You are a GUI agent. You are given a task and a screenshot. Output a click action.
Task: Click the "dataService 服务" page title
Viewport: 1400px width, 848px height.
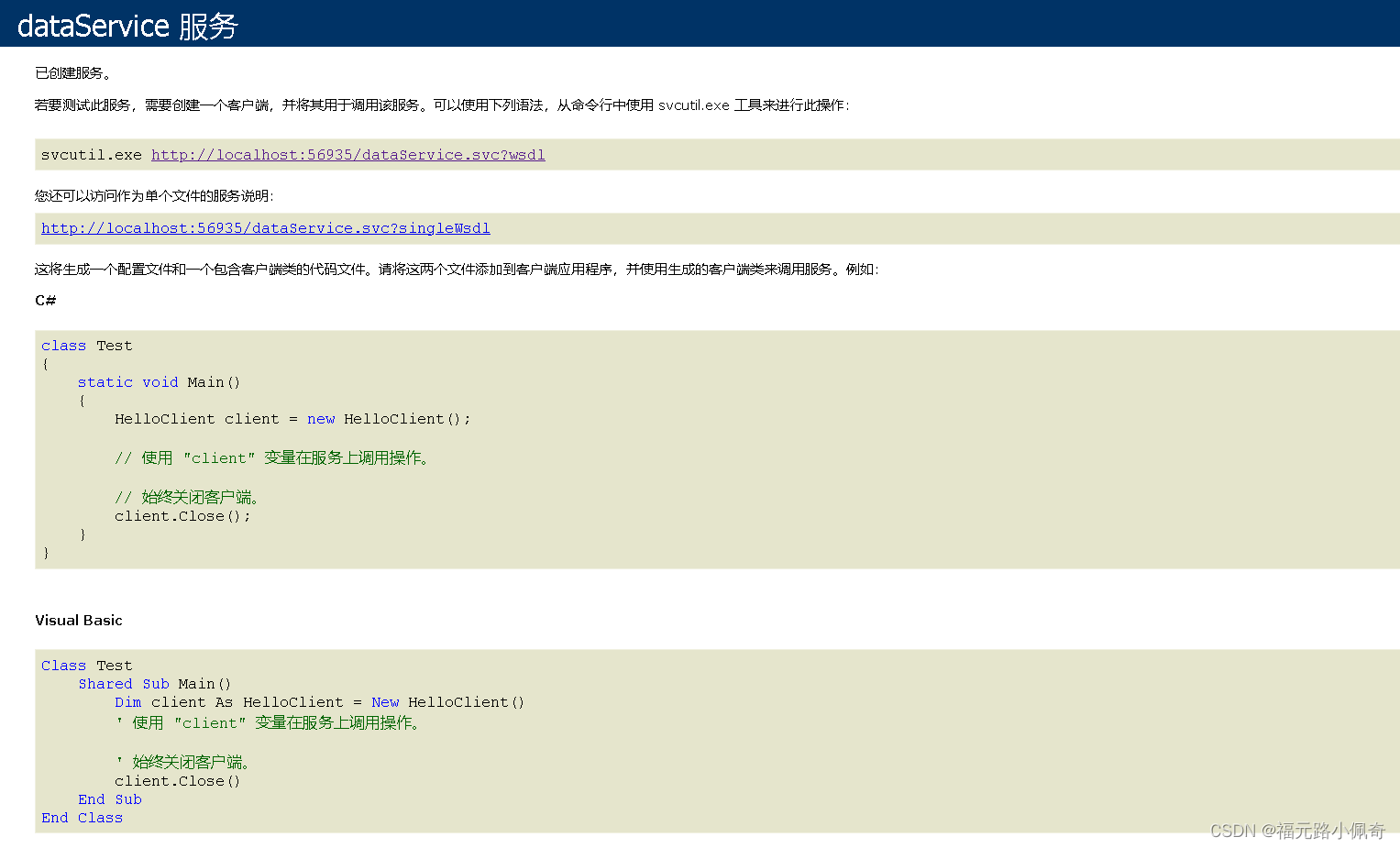127,26
